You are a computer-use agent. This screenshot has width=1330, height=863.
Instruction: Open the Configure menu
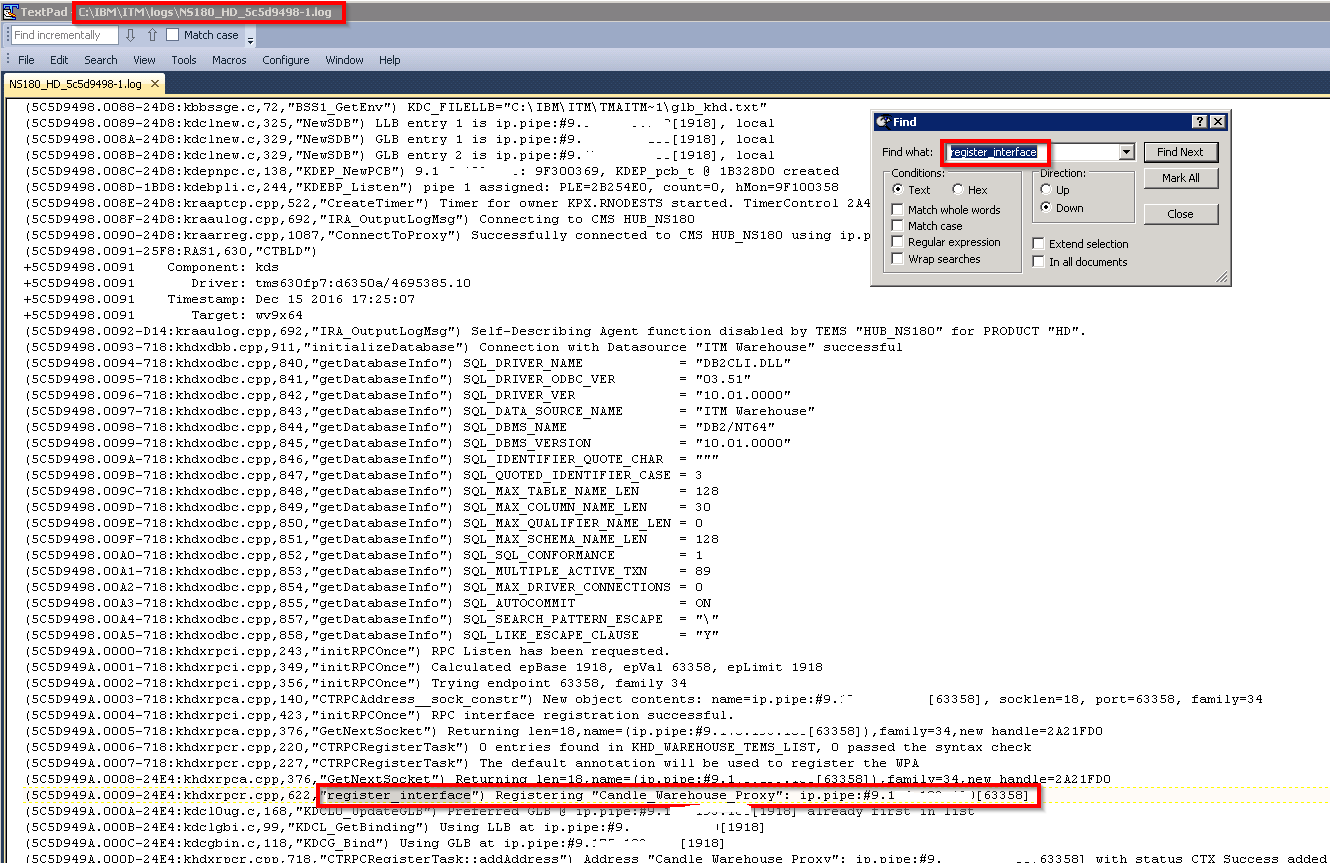(x=286, y=60)
